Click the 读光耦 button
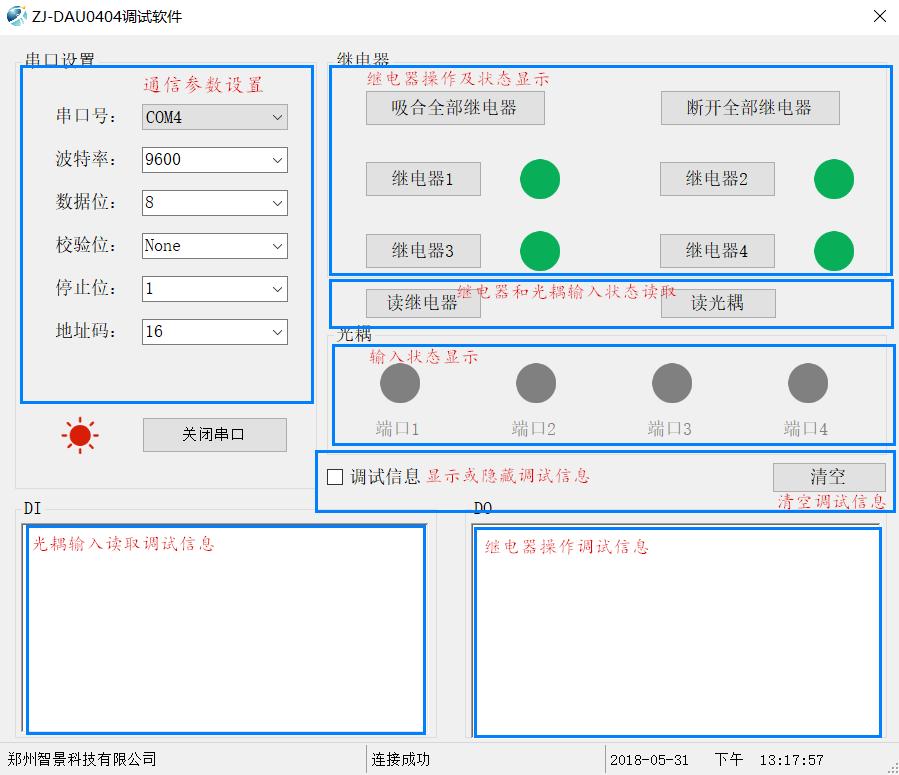899x775 pixels. pyautogui.click(x=718, y=303)
